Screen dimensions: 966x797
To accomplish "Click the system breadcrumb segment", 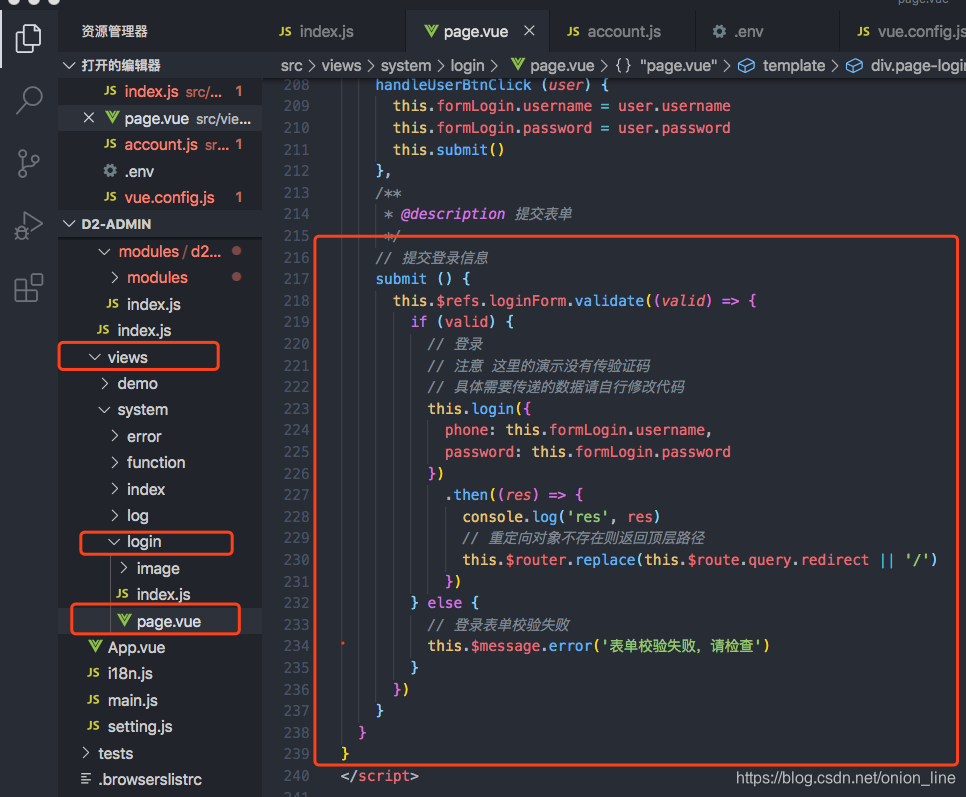I will pos(405,65).
